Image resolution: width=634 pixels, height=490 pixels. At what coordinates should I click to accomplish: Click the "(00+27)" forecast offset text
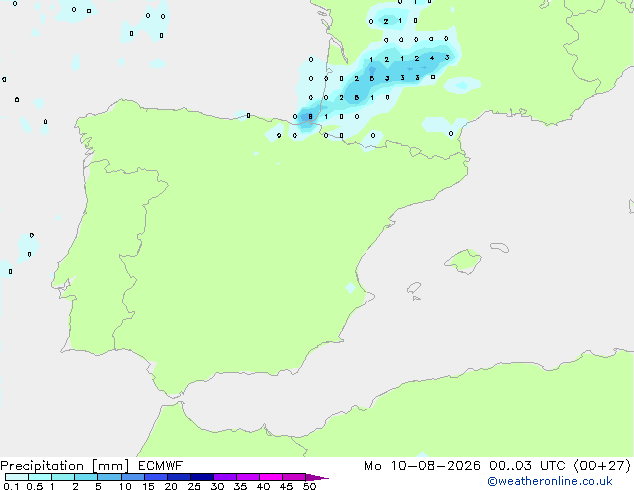click(x=602, y=466)
